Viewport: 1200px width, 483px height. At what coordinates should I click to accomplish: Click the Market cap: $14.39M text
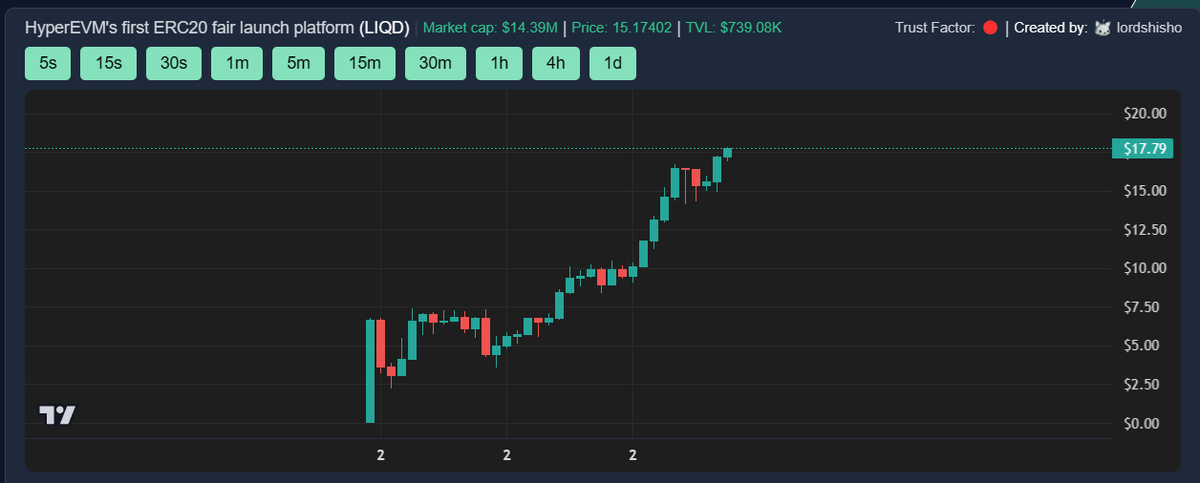point(490,28)
